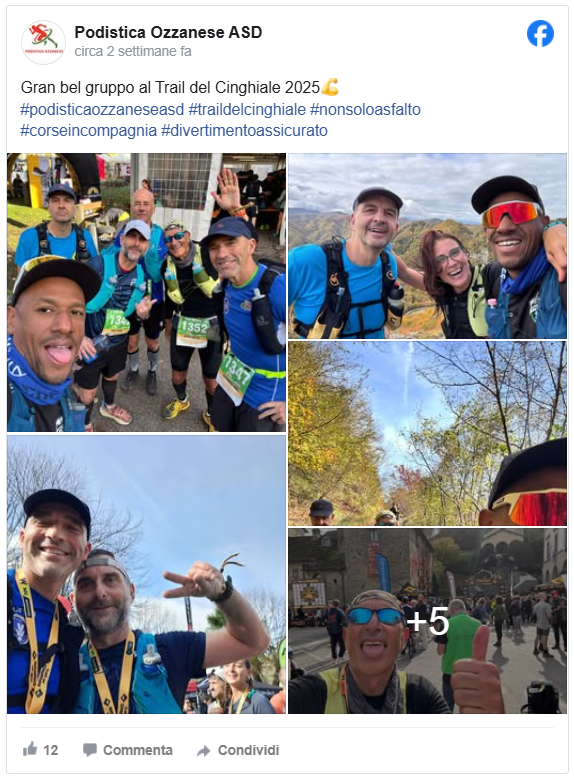Screen dimensions: 574x779
Task: Open the +5 more photos thumbnail
Action: pyautogui.click(x=427, y=621)
